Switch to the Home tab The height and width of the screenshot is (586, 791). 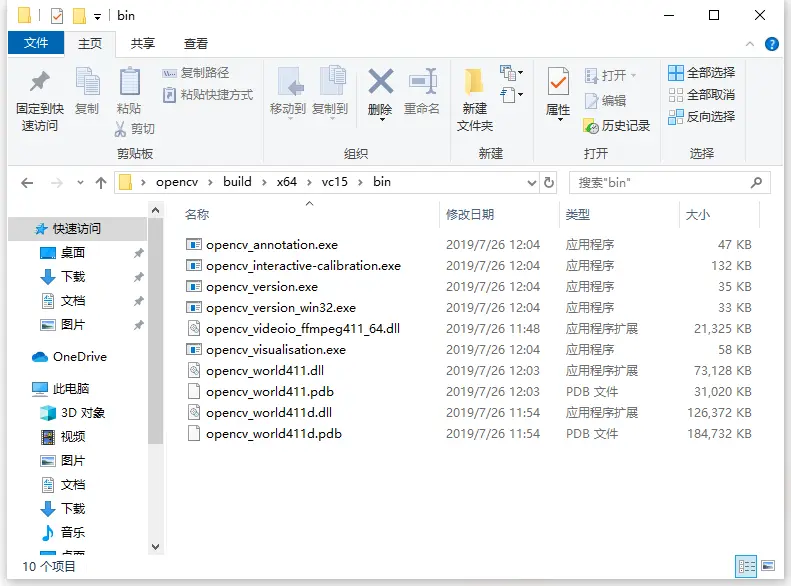(90, 43)
